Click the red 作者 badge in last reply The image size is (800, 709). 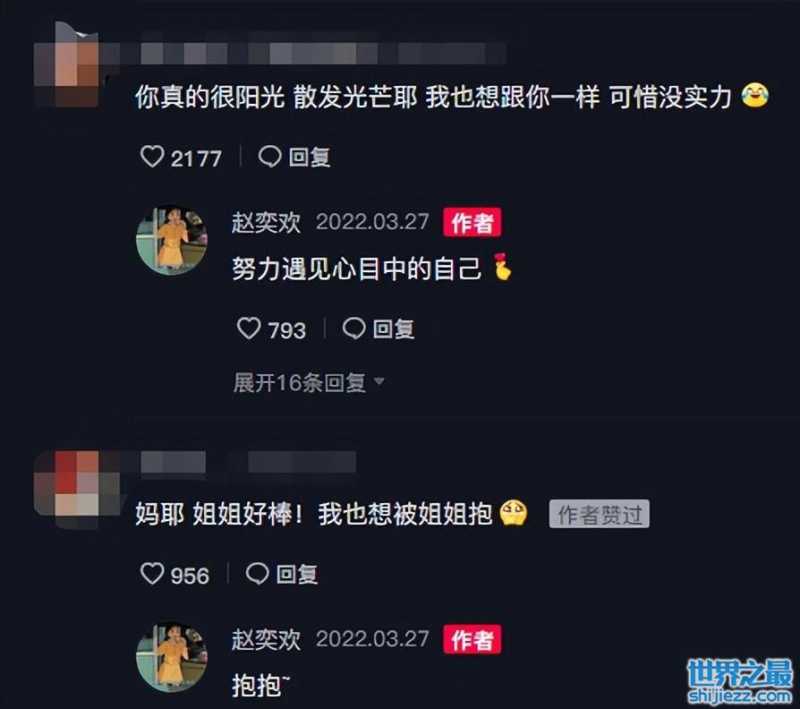pyautogui.click(x=472, y=639)
